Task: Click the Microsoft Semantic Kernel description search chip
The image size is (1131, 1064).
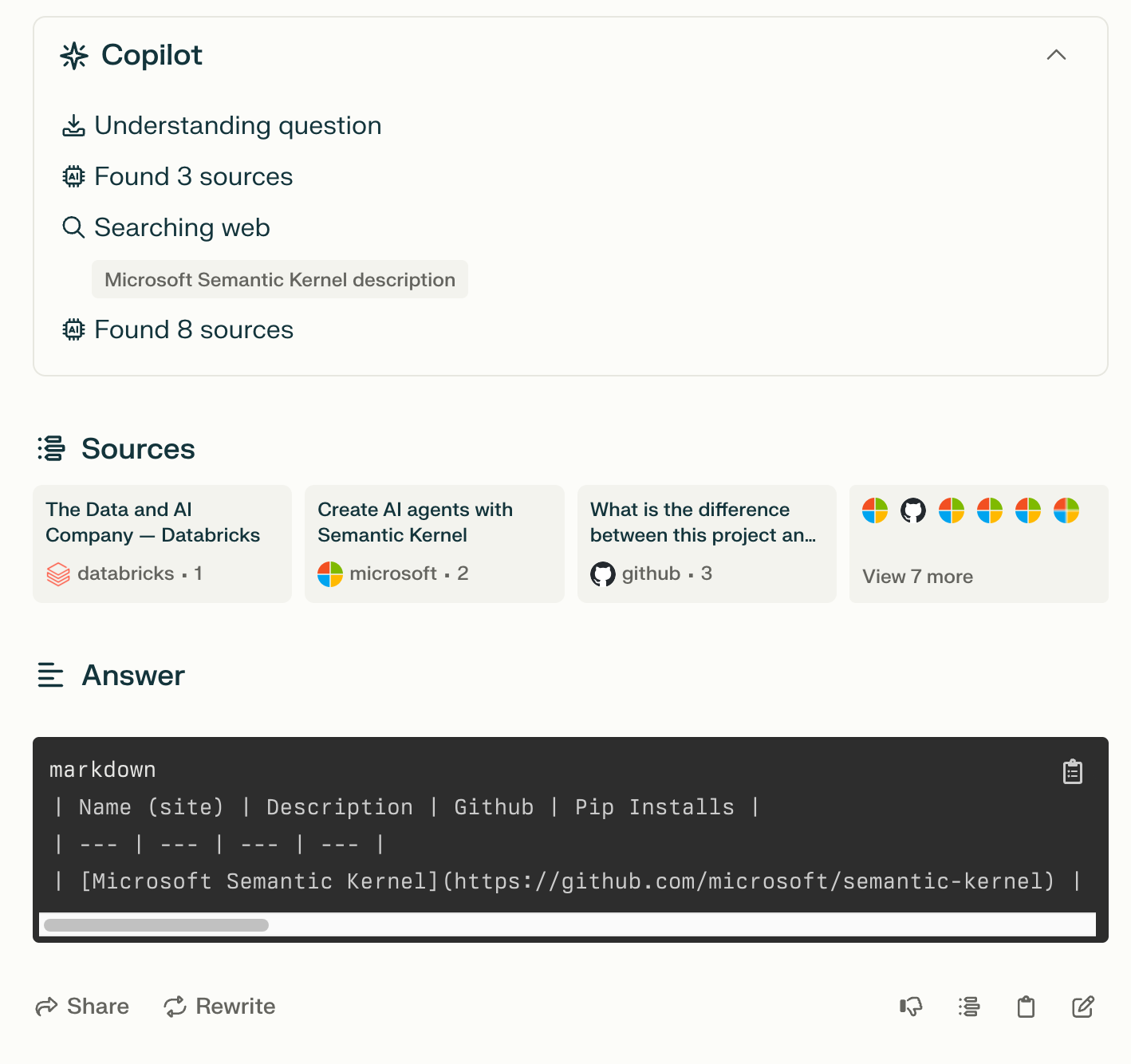Action: click(x=280, y=280)
